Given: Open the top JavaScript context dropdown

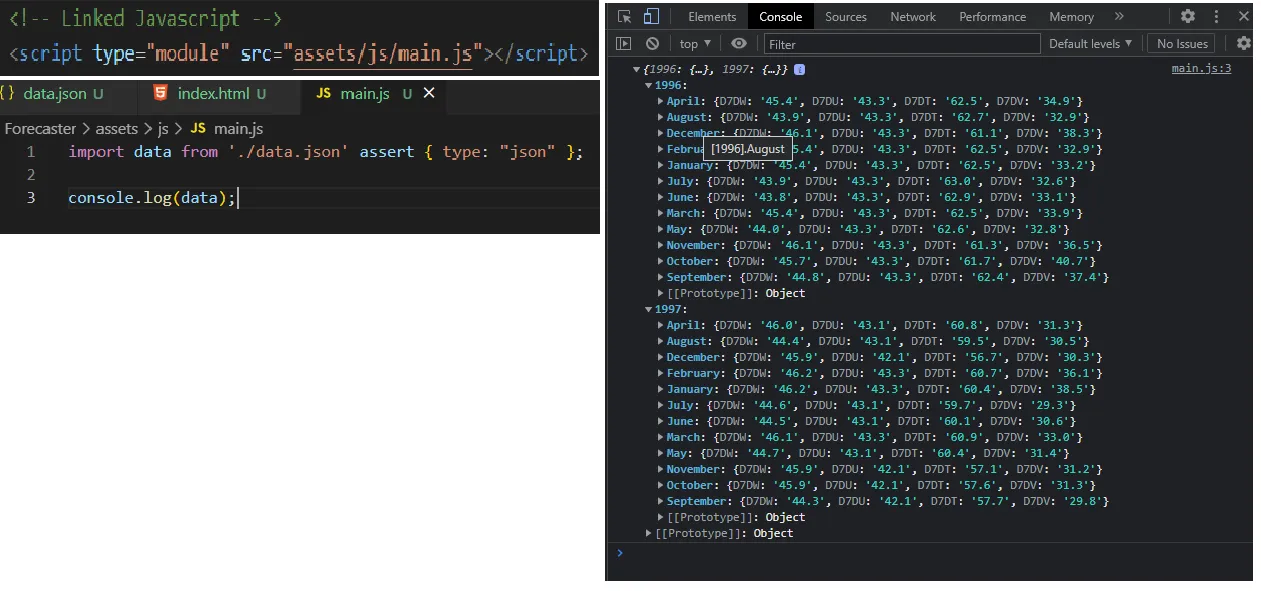Looking at the screenshot, I should pos(695,43).
